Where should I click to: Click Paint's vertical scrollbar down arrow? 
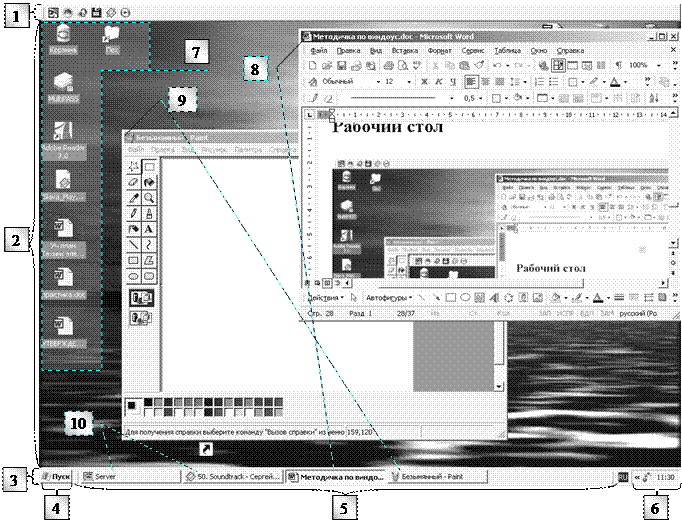(498, 386)
